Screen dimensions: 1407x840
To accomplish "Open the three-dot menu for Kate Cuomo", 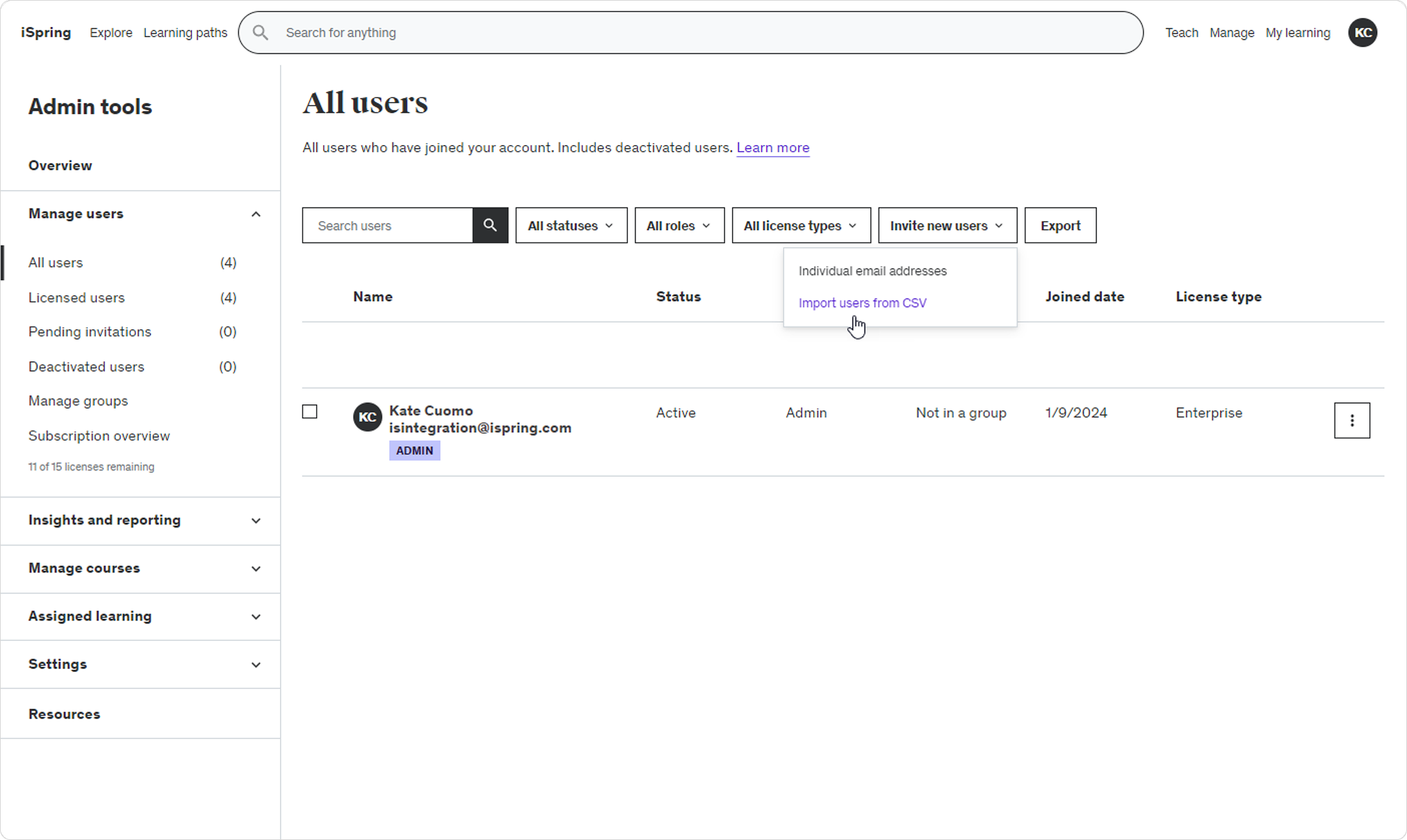I will tap(1351, 420).
